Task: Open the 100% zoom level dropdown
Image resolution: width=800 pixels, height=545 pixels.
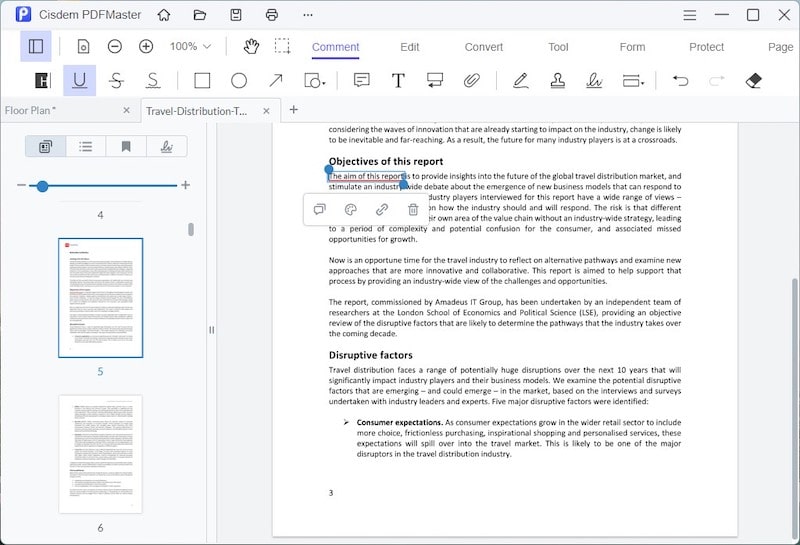Action: (190, 46)
